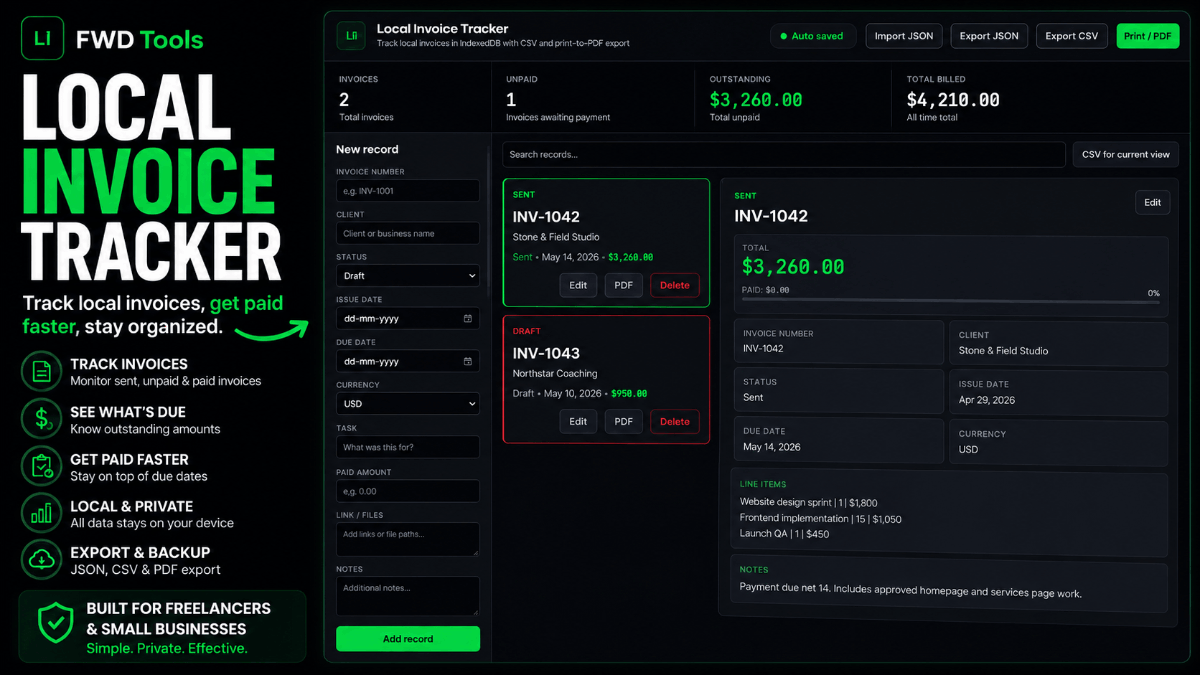Image resolution: width=1200 pixels, height=675 pixels.
Task: Click the See What's Due dollar icon
Action: pyautogui.click(x=41, y=419)
